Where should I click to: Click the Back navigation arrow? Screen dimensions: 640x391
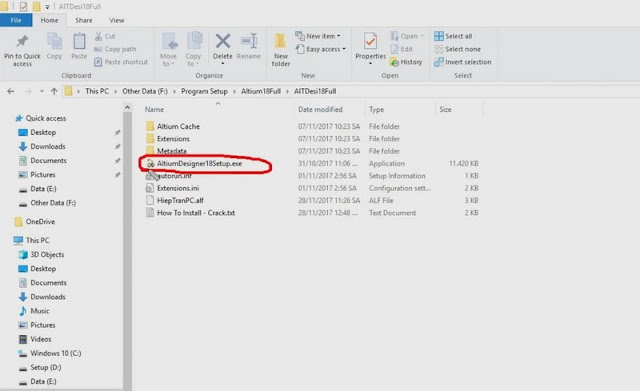(11, 91)
